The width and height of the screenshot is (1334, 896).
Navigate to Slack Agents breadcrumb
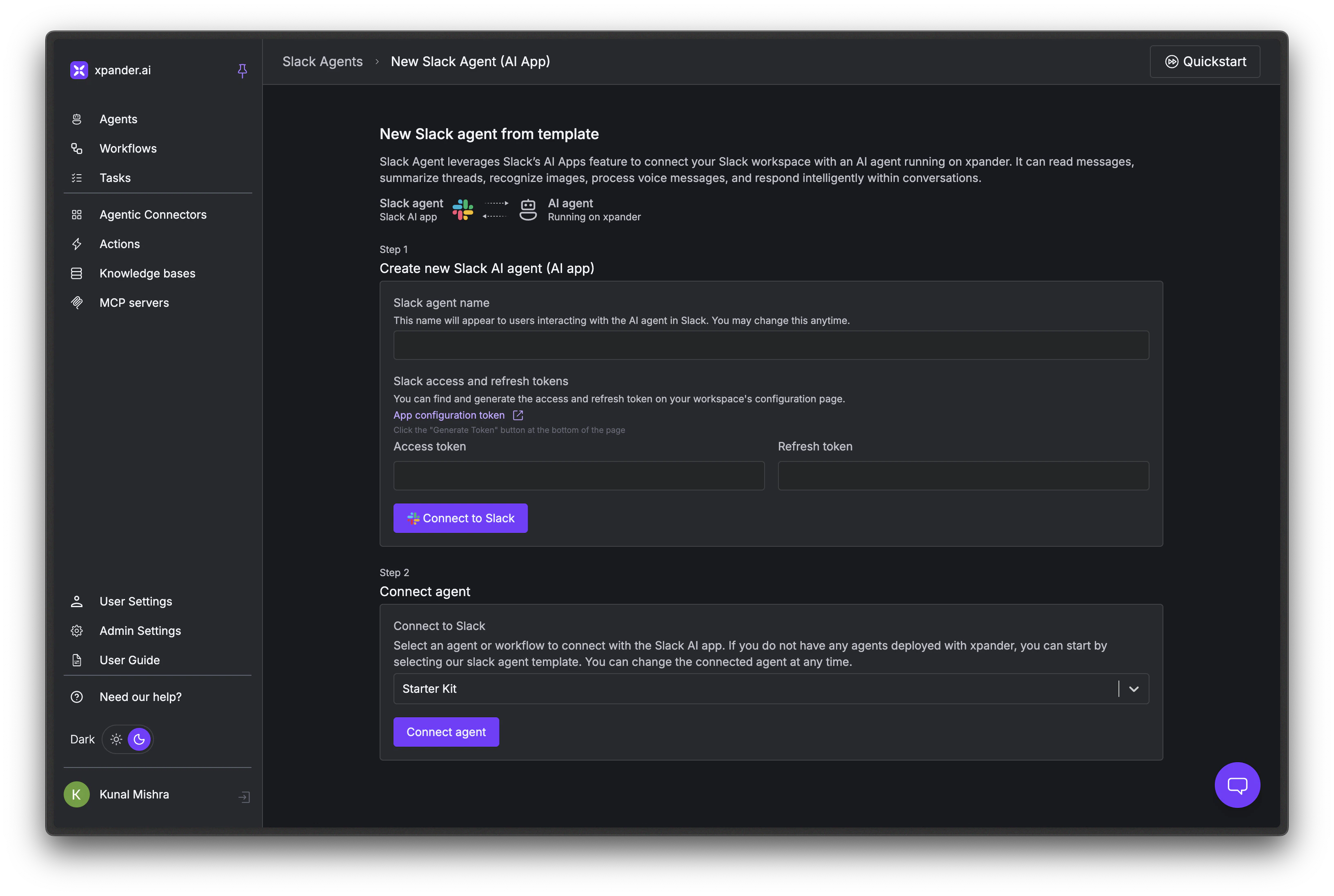click(x=322, y=61)
